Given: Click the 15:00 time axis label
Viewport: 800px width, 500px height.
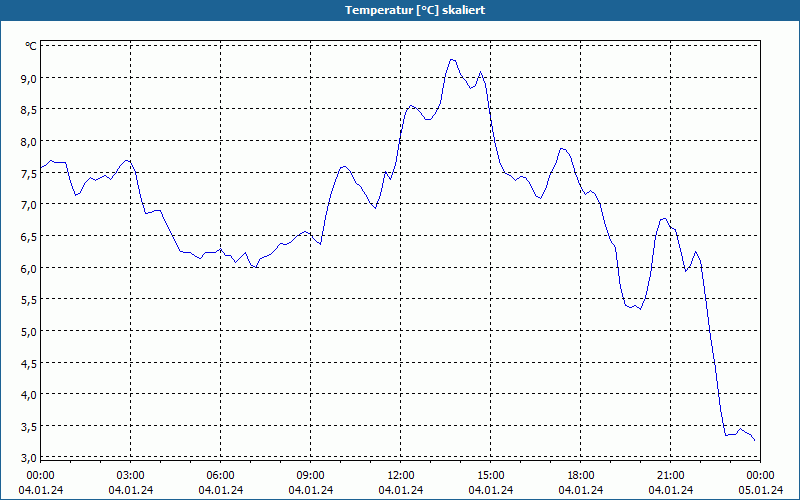Looking at the screenshot, I should click(x=491, y=476).
